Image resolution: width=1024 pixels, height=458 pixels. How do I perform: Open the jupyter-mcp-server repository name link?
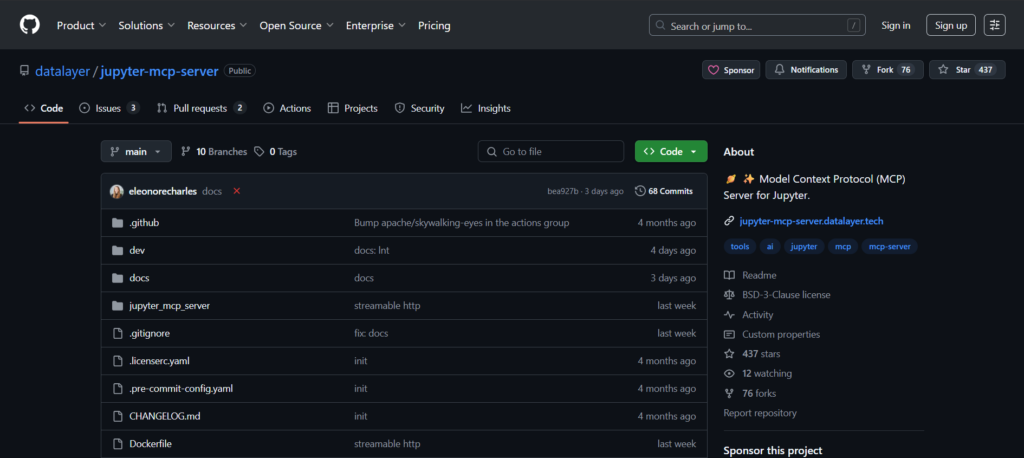(159, 71)
